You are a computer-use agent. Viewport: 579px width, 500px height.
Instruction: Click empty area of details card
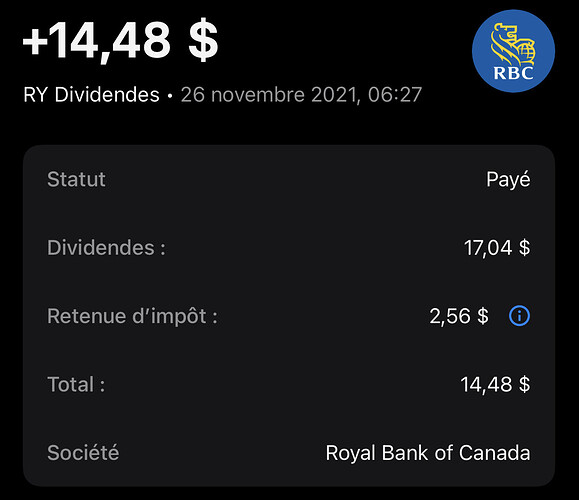coord(288,213)
